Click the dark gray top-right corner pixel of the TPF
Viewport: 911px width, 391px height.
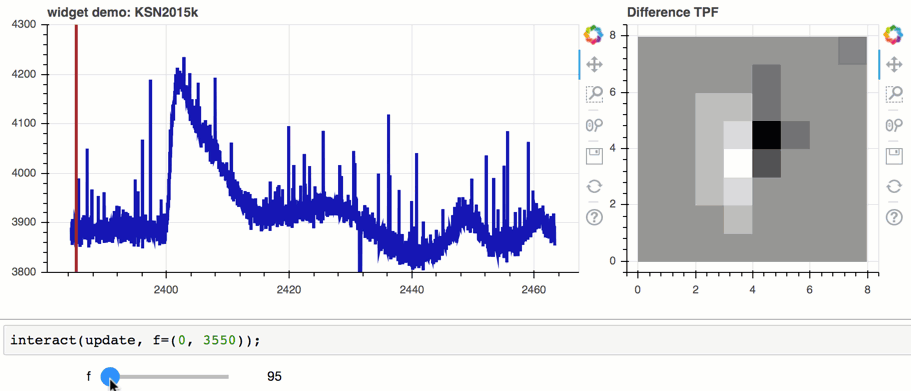click(x=852, y=51)
